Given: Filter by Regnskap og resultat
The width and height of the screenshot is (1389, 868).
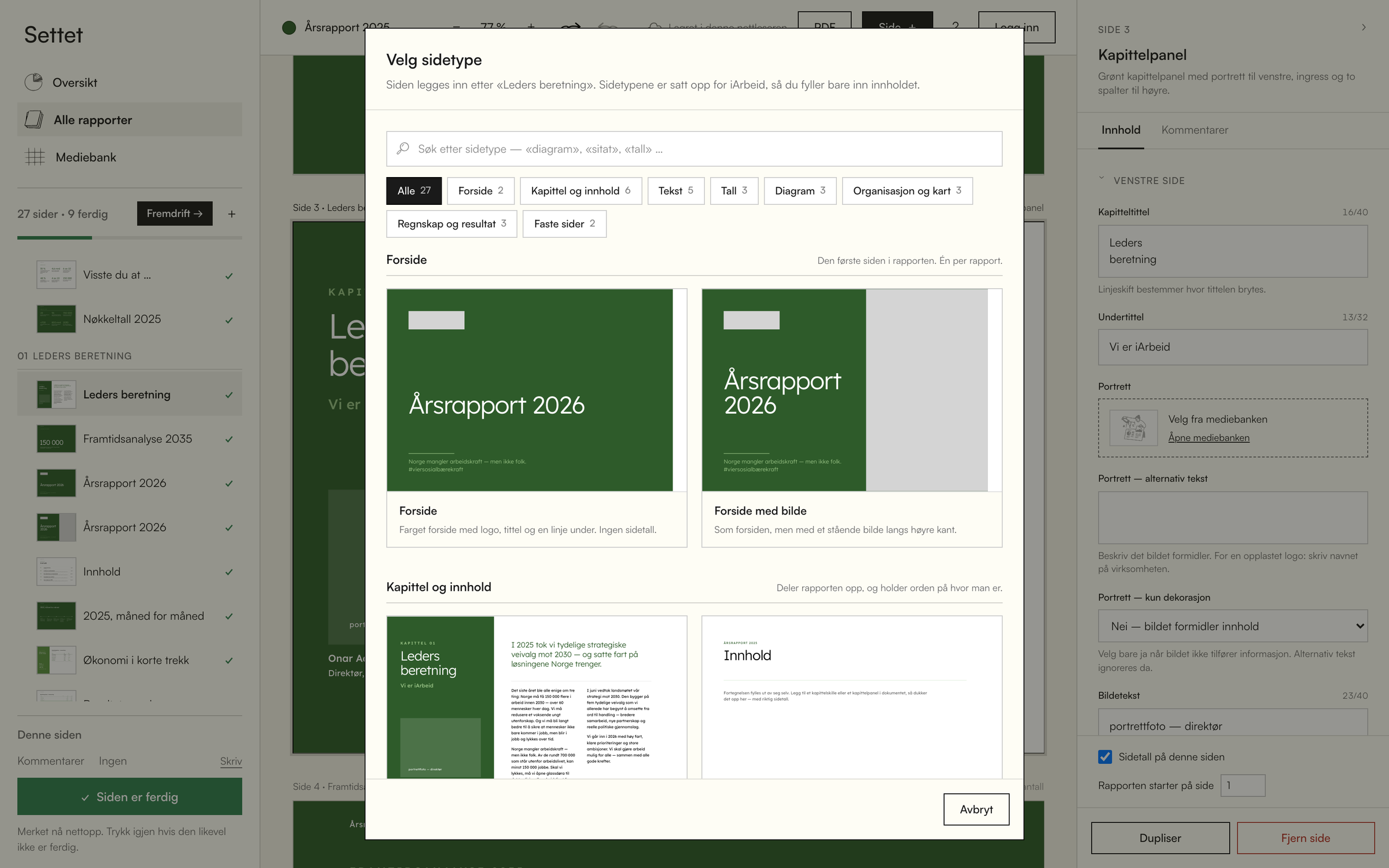Looking at the screenshot, I should (x=451, y=224).
